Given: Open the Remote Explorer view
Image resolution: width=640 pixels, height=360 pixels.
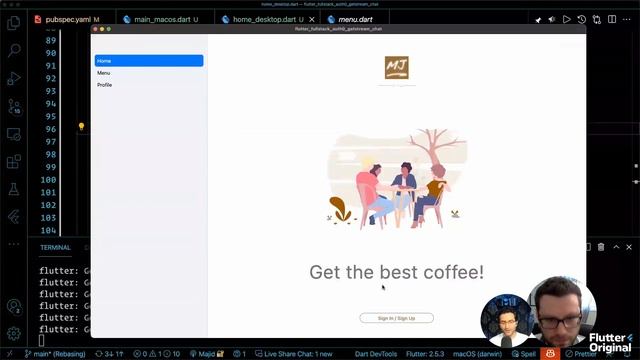Looking at the screenshot, I should 13,134.
